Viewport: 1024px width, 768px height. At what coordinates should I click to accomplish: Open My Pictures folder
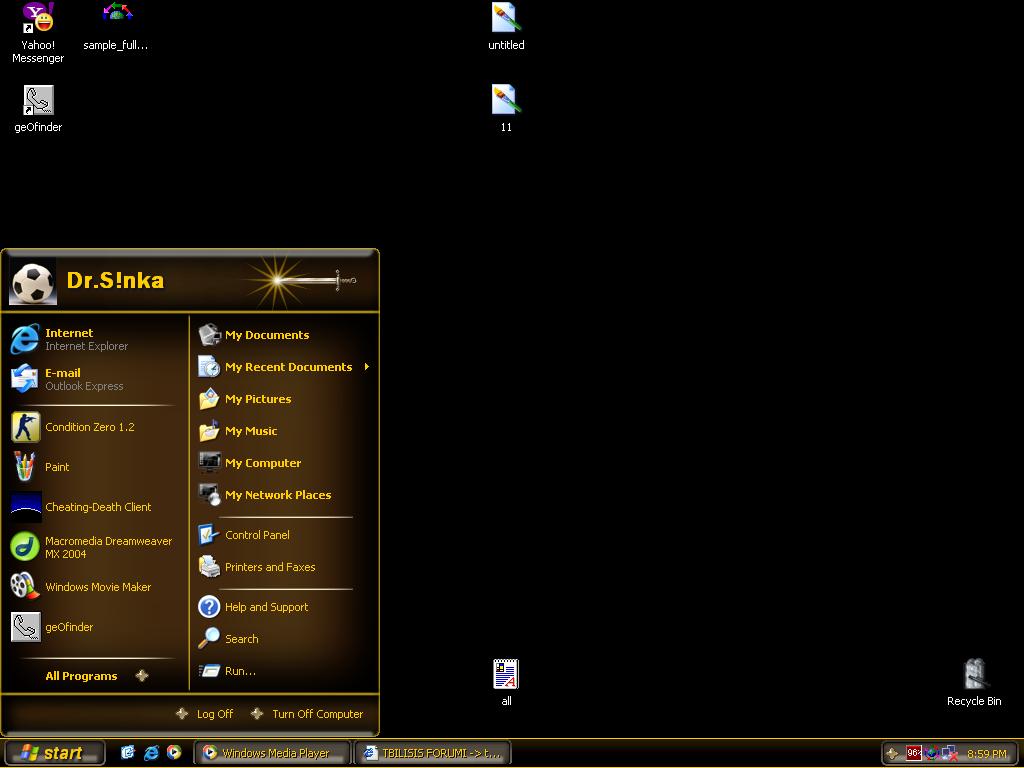285,399
